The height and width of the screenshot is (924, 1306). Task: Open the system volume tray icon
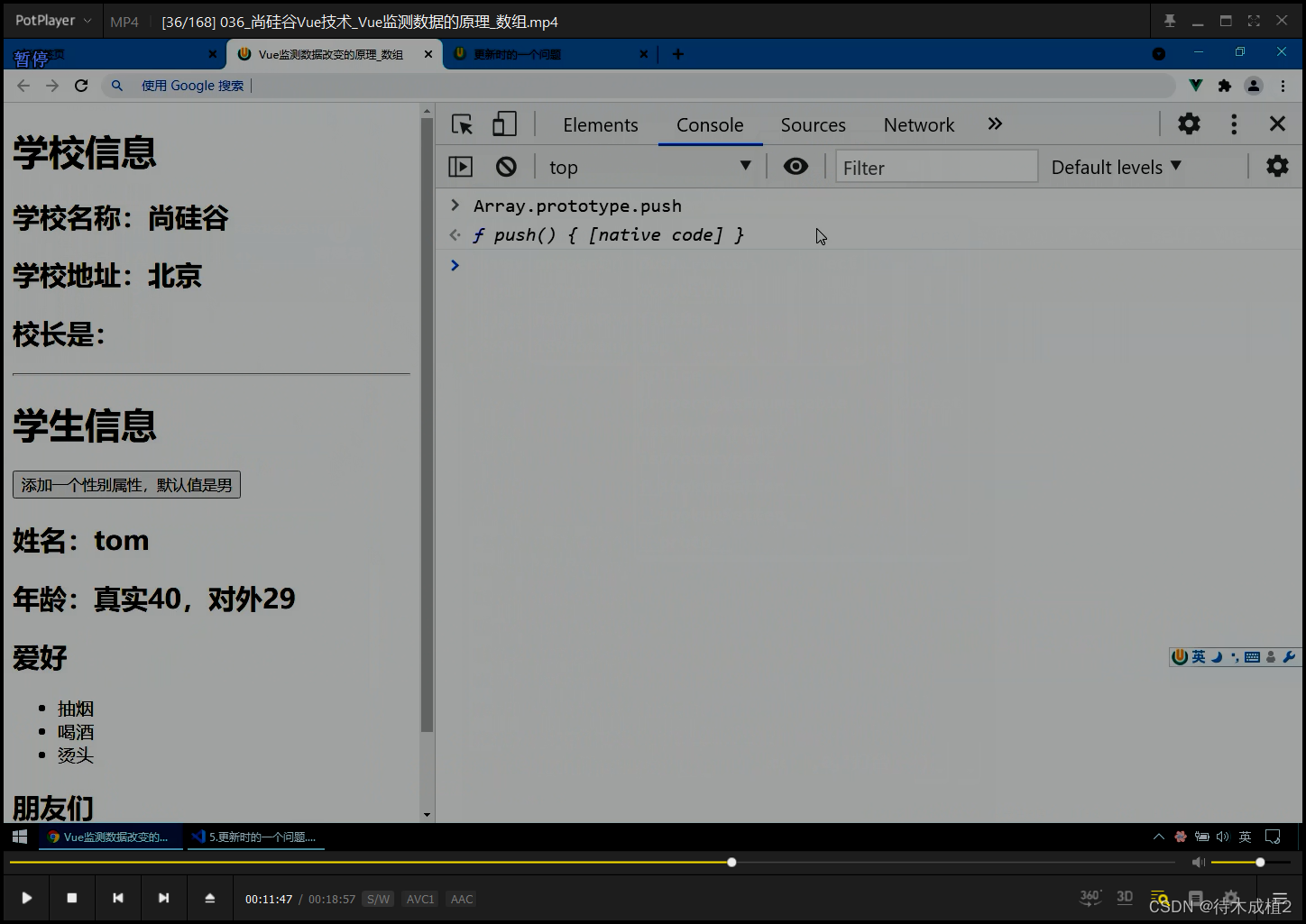click(1223, 837)
